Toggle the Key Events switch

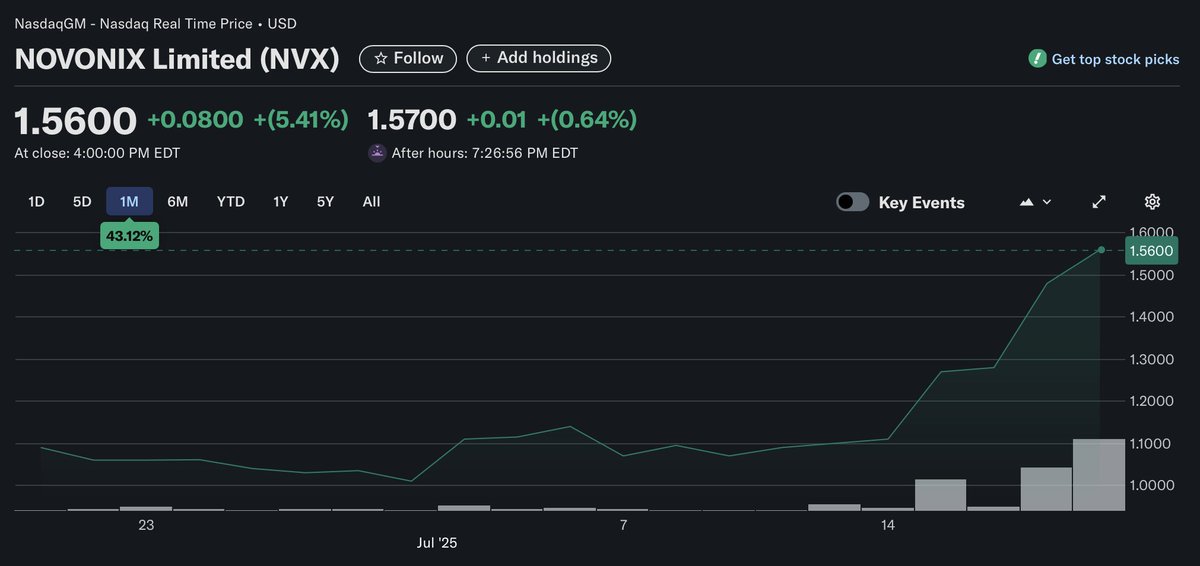point(853,202)
